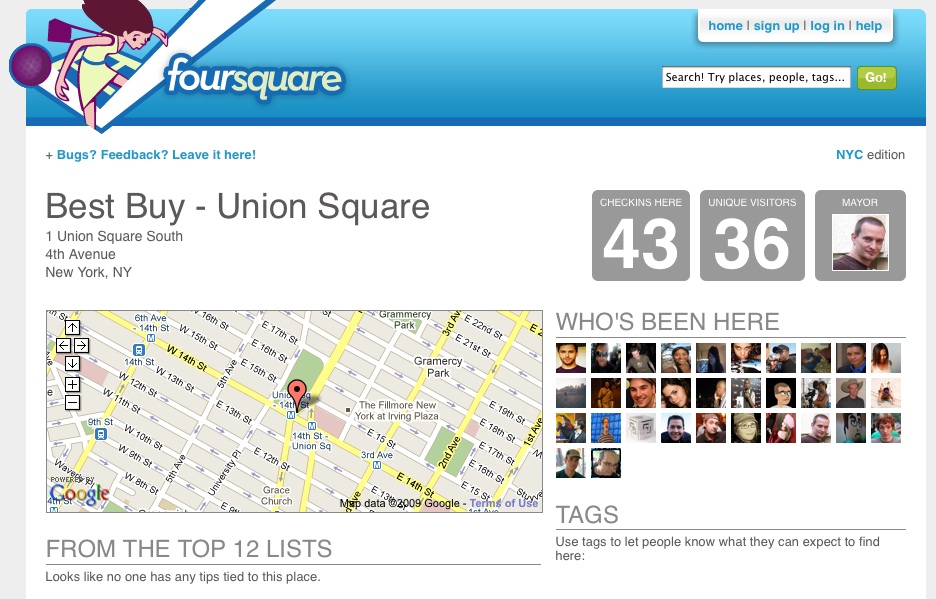Click The Fillmore New York at Irving Plaza label
This screenshot has height=599, width=936.
click(x=397, y=410)
